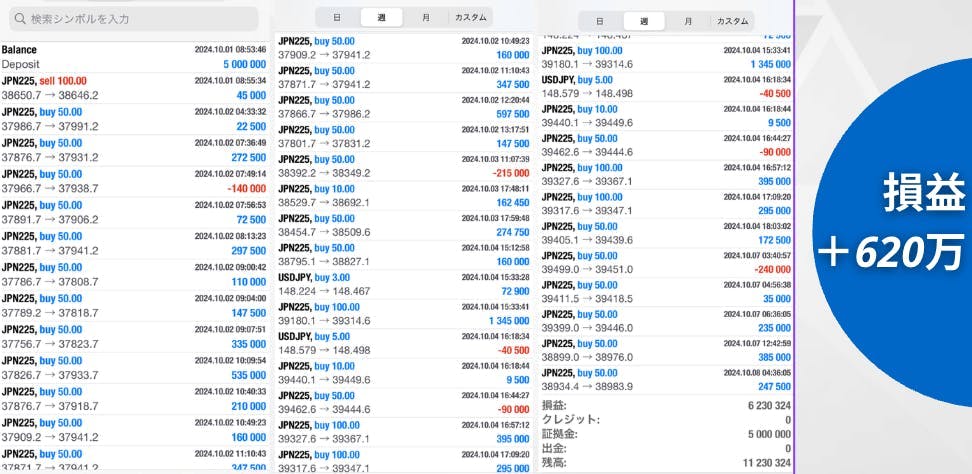Switch to 月 tab in the middle panel
Image resolution: width=972 pixels, height=474 pixels.
click(x=426, y=18)
